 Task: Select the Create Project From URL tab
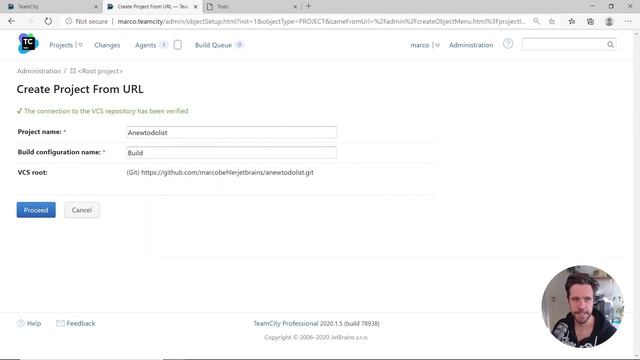point(152,7)
